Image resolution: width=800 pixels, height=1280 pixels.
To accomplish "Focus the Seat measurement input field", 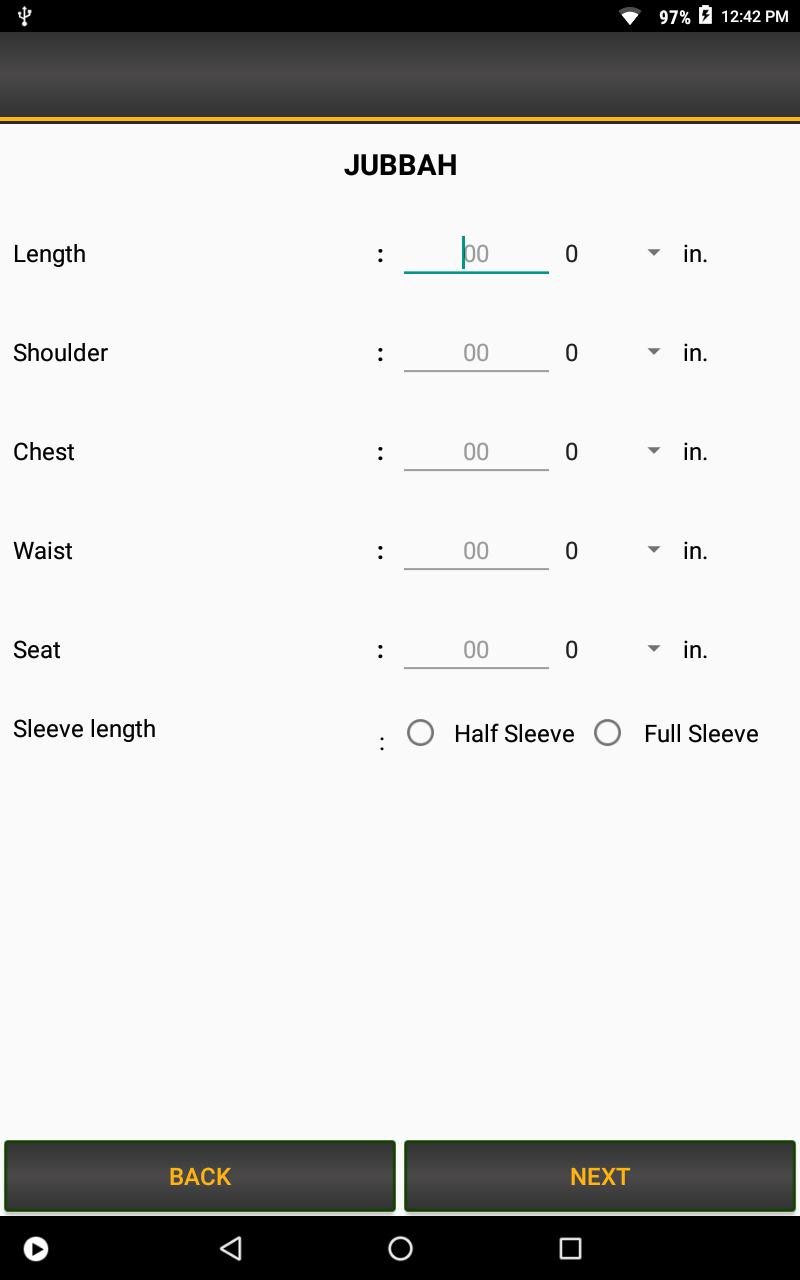I will coord(476,650).
